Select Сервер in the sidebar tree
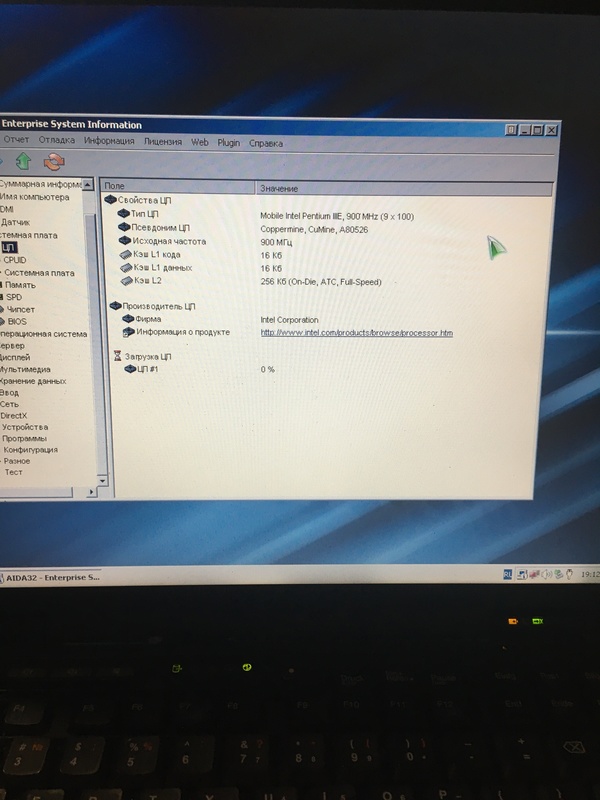This screenshot has height=800, width=600. [x=12, y=345]
